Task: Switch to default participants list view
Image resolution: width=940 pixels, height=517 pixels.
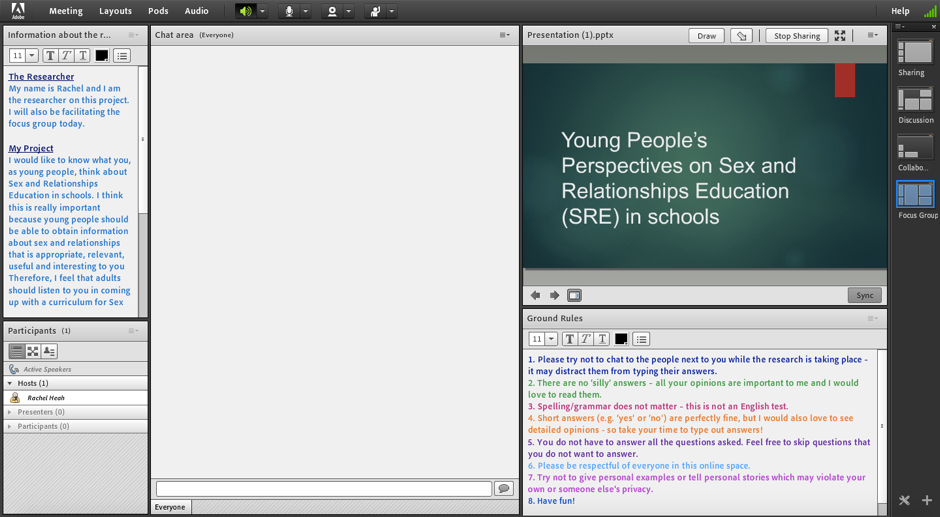Action: (x=16, y=351)
